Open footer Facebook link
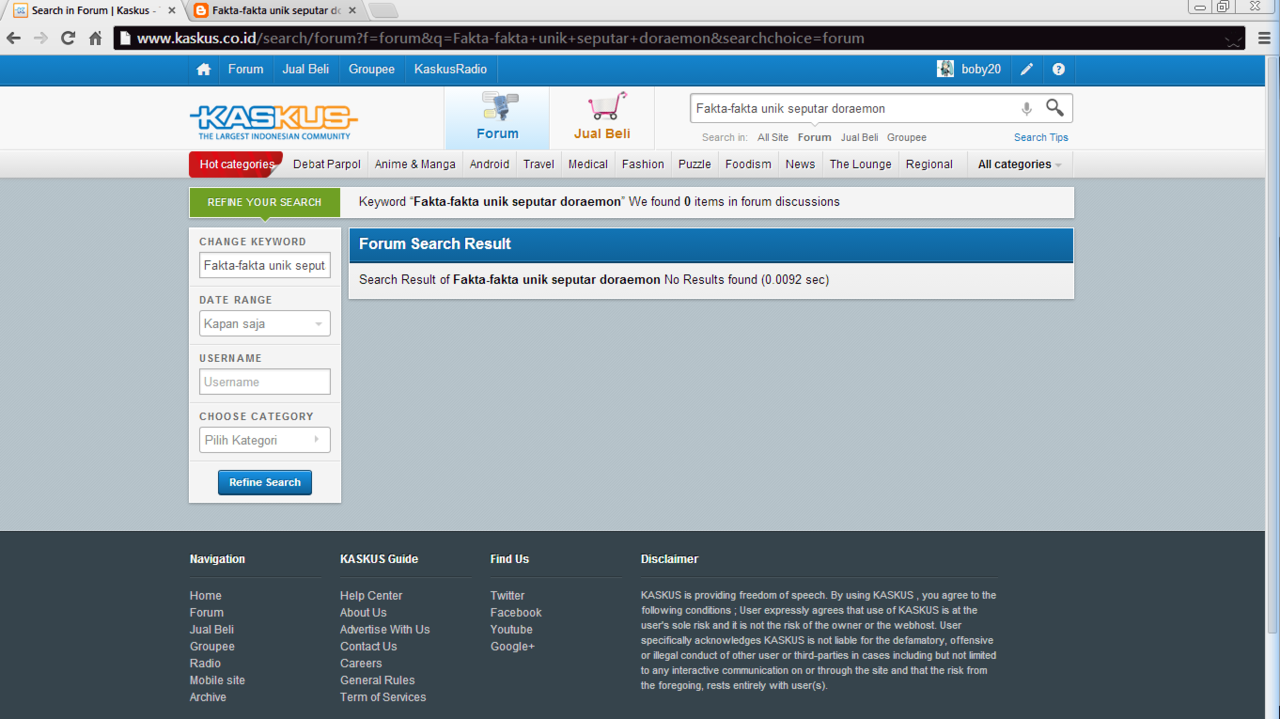 (x=516, y=612)
